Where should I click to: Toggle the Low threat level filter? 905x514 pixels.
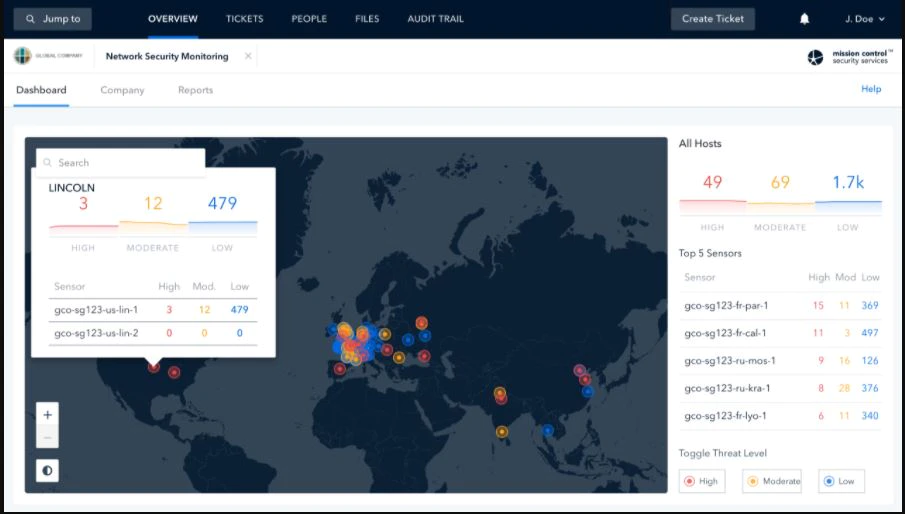coord(841,481)
